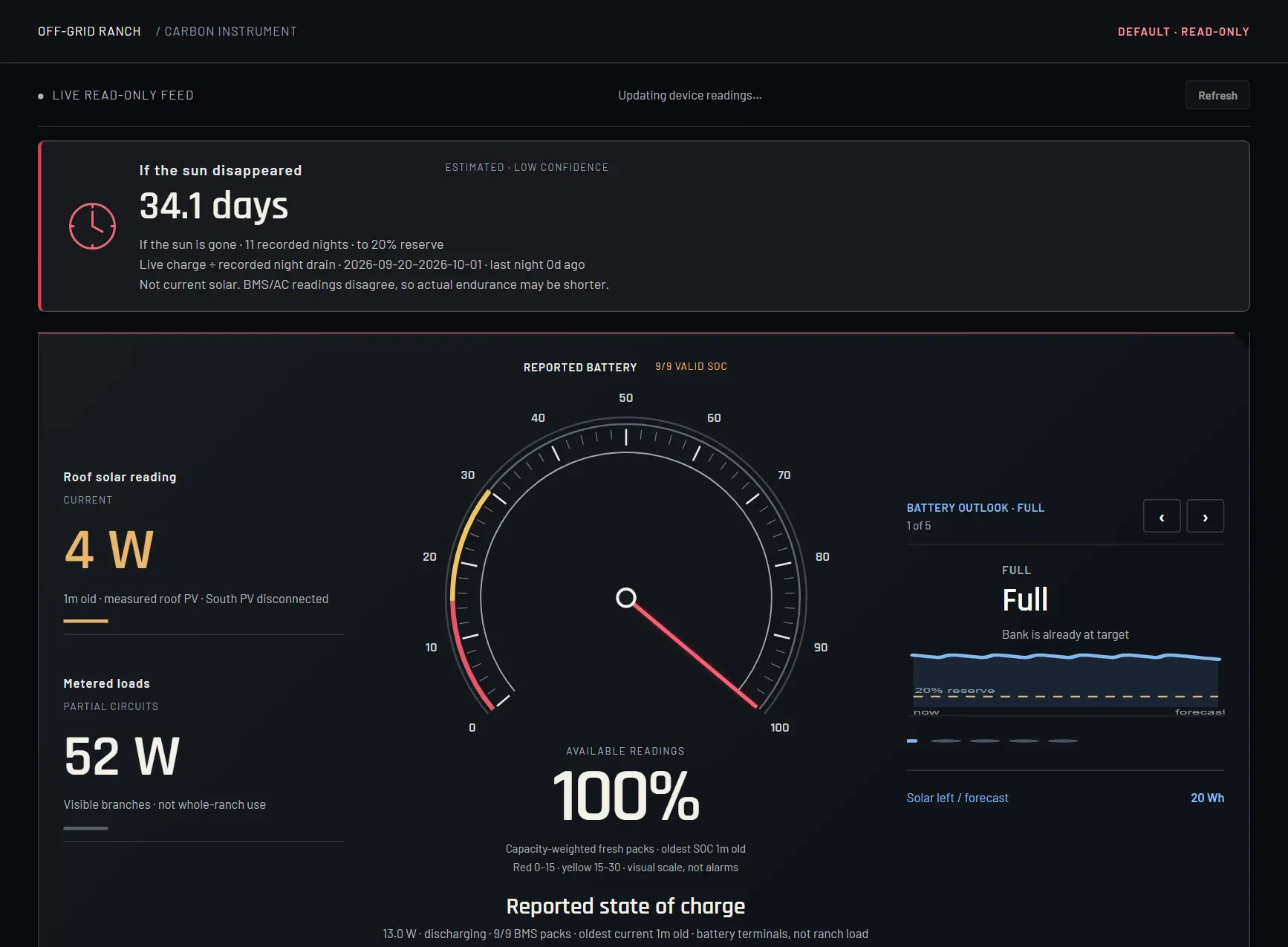Image resolution: width=1288 pixels, height=947 pixels.
Task: Click the '1 of 5' slide counter
Action: (919, 526)
